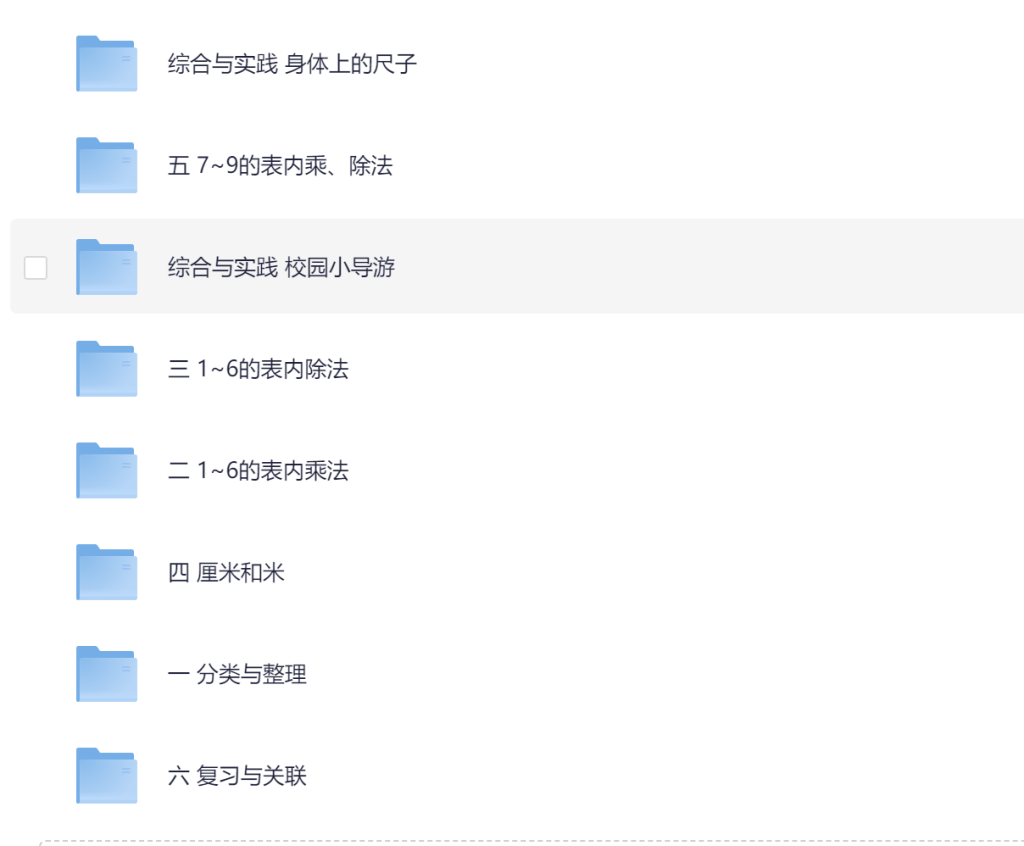
Task: Open the 三 1~6的表内除法 folder name
Action: [258, 370]
